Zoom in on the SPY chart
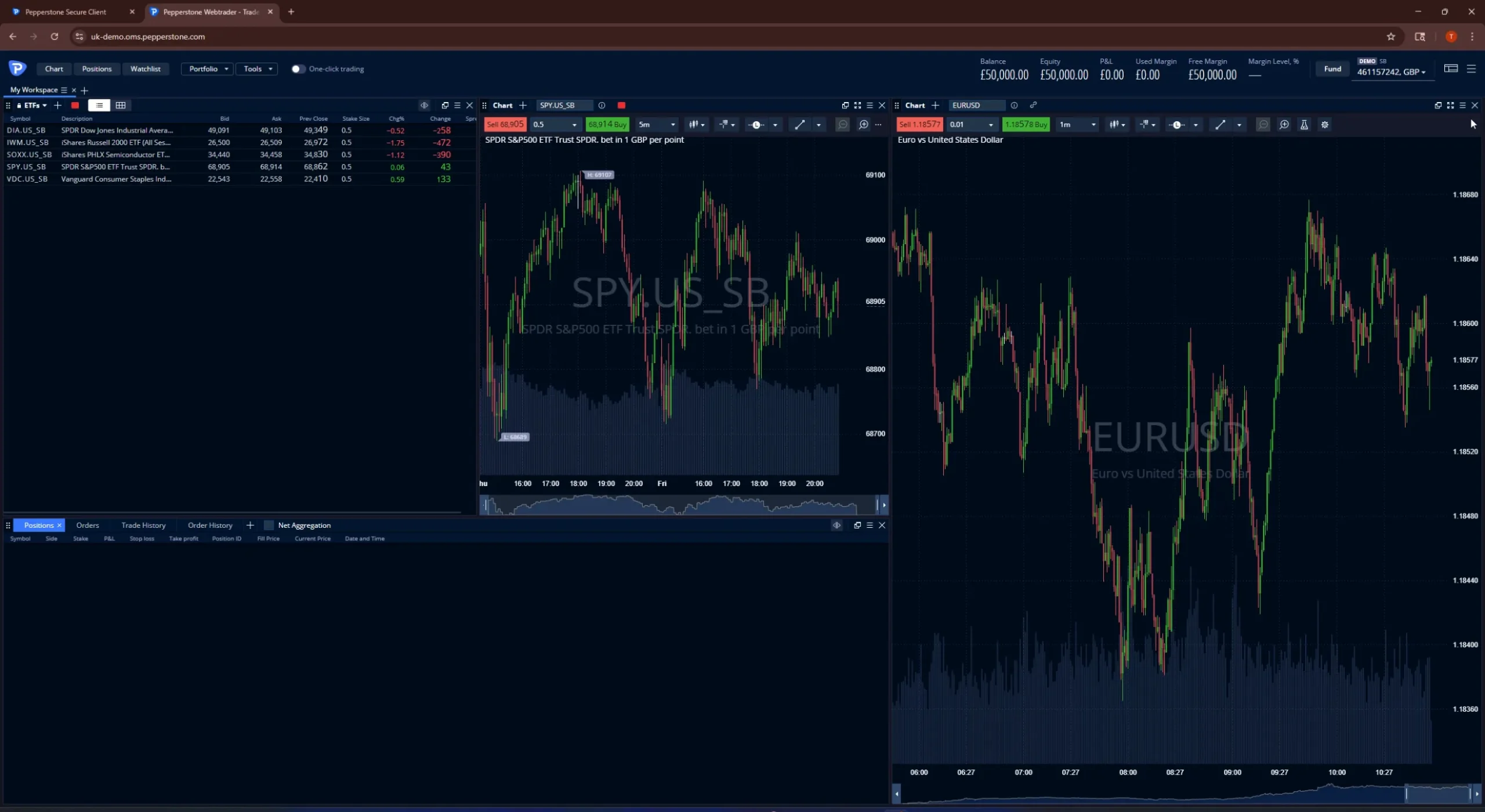 tap(864, 125)
